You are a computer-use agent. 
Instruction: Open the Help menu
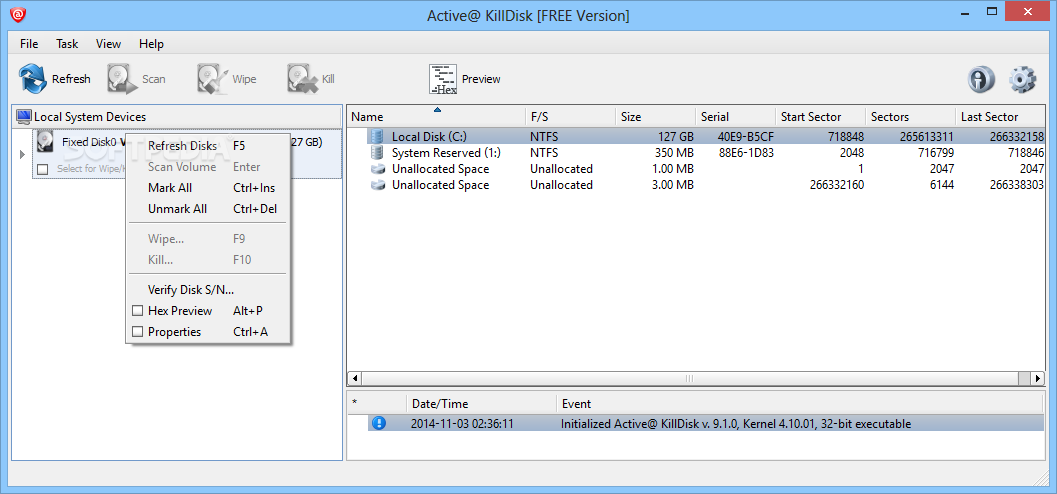click(151, 44)
